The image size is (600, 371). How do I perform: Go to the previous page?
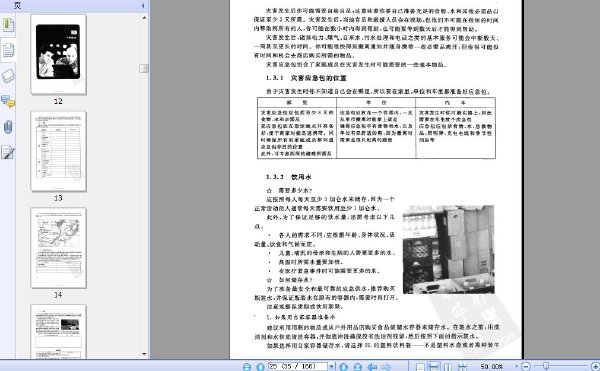click(x=260, y=367)
